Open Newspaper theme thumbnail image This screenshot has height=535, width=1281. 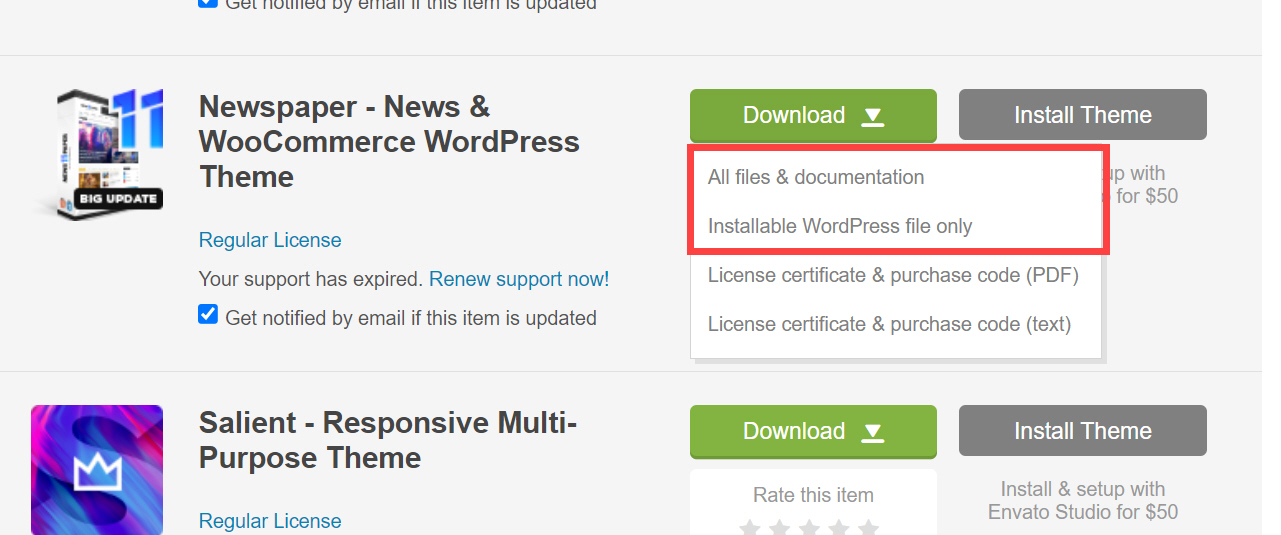97,153
